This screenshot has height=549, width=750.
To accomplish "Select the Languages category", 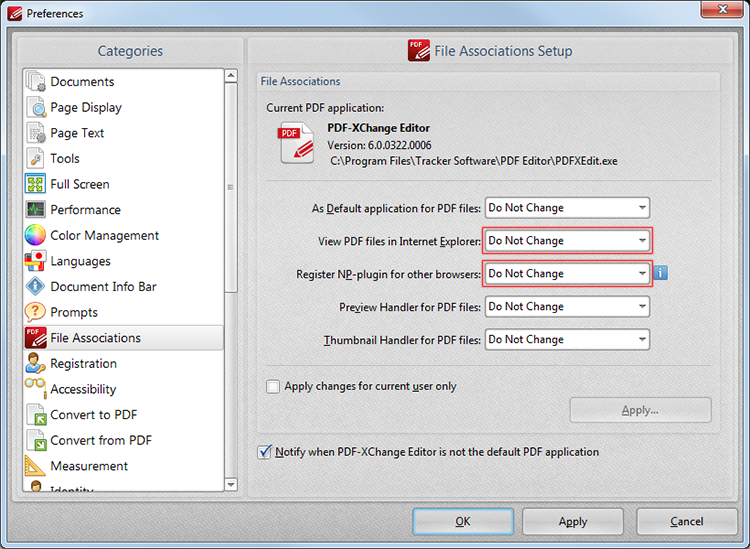I will [x=123, y=261].
